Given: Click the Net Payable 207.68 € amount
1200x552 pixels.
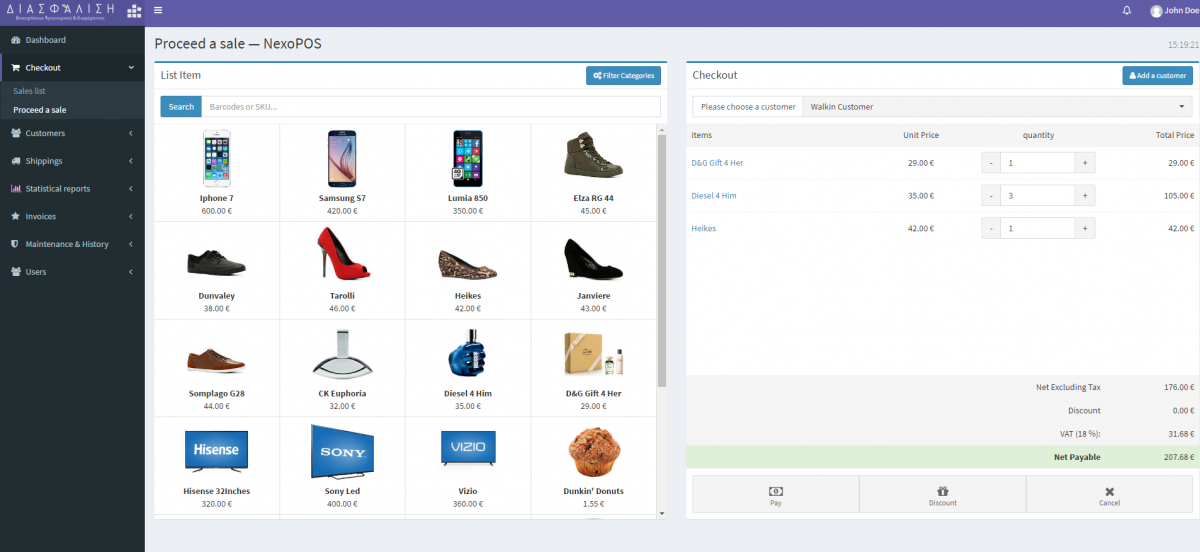Looking at the screenshot, I should [x=1180, y=457].
